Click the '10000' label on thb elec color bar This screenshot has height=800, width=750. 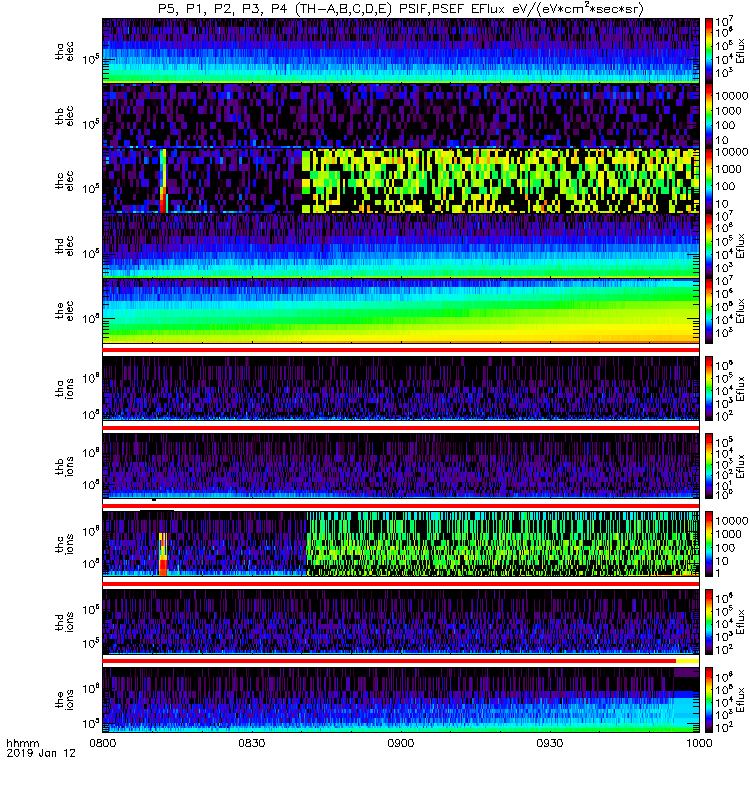click(x=731, y=96)
